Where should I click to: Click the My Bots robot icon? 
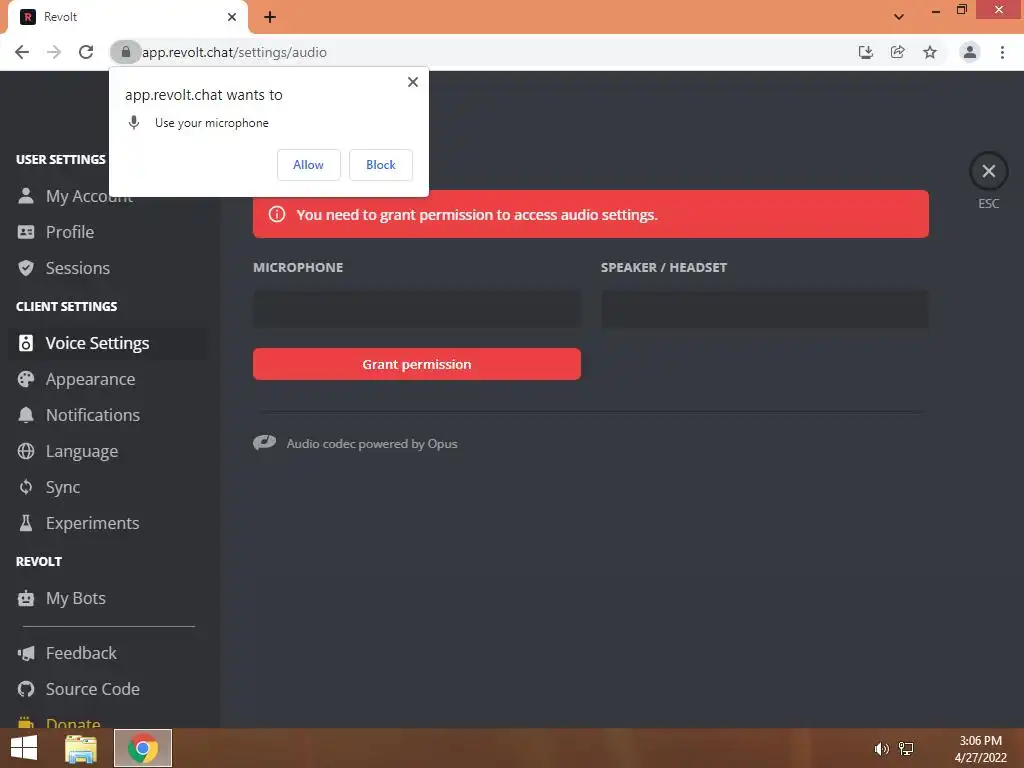click(x=26, y=598)
